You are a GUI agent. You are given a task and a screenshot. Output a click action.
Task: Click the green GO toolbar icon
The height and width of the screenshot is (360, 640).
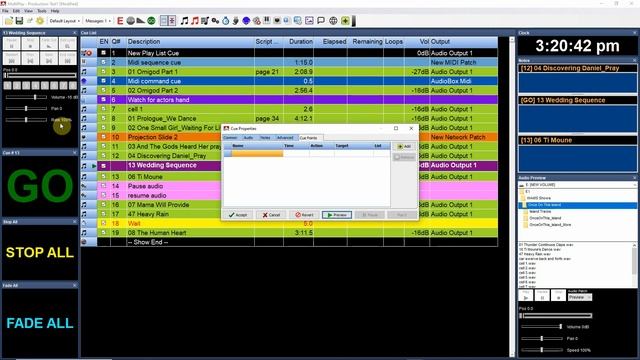[151, 20]
